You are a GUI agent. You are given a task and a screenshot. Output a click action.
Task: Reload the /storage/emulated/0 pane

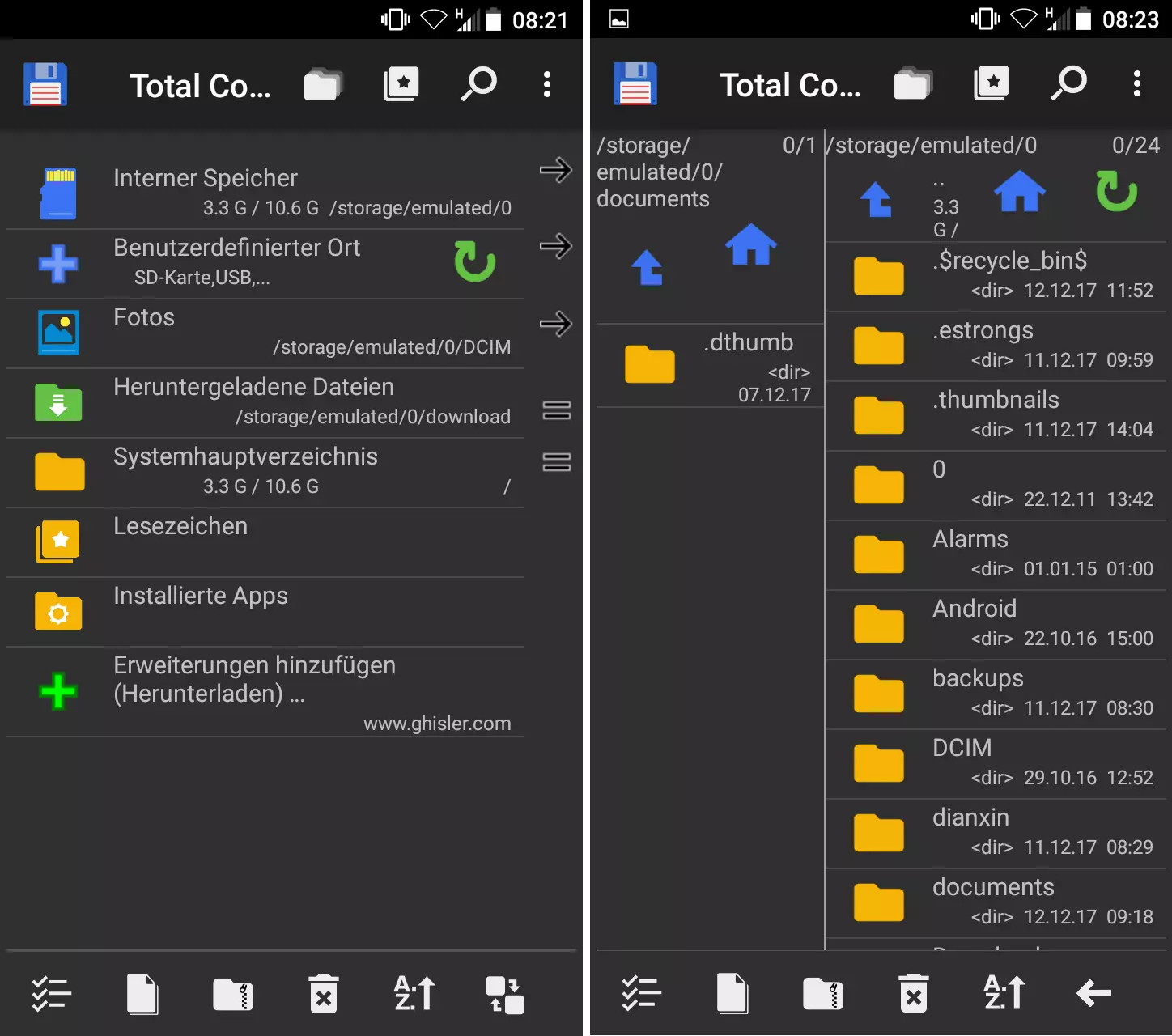pos(1117,191)
